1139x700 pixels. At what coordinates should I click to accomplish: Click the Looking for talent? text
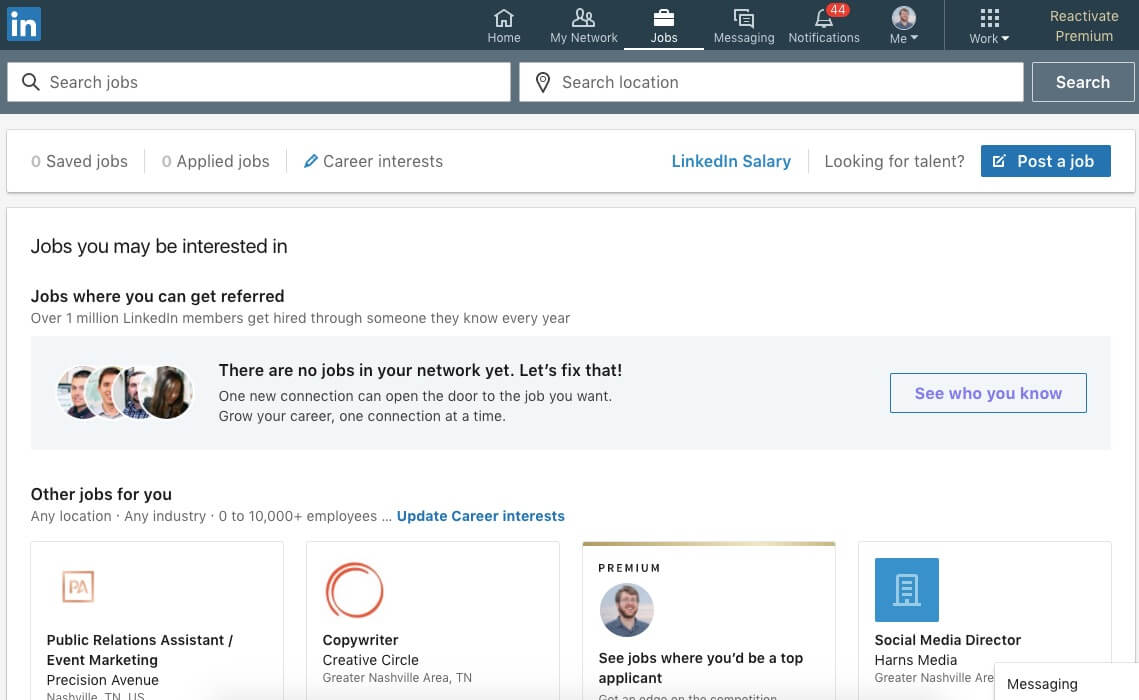click(894, 161)
